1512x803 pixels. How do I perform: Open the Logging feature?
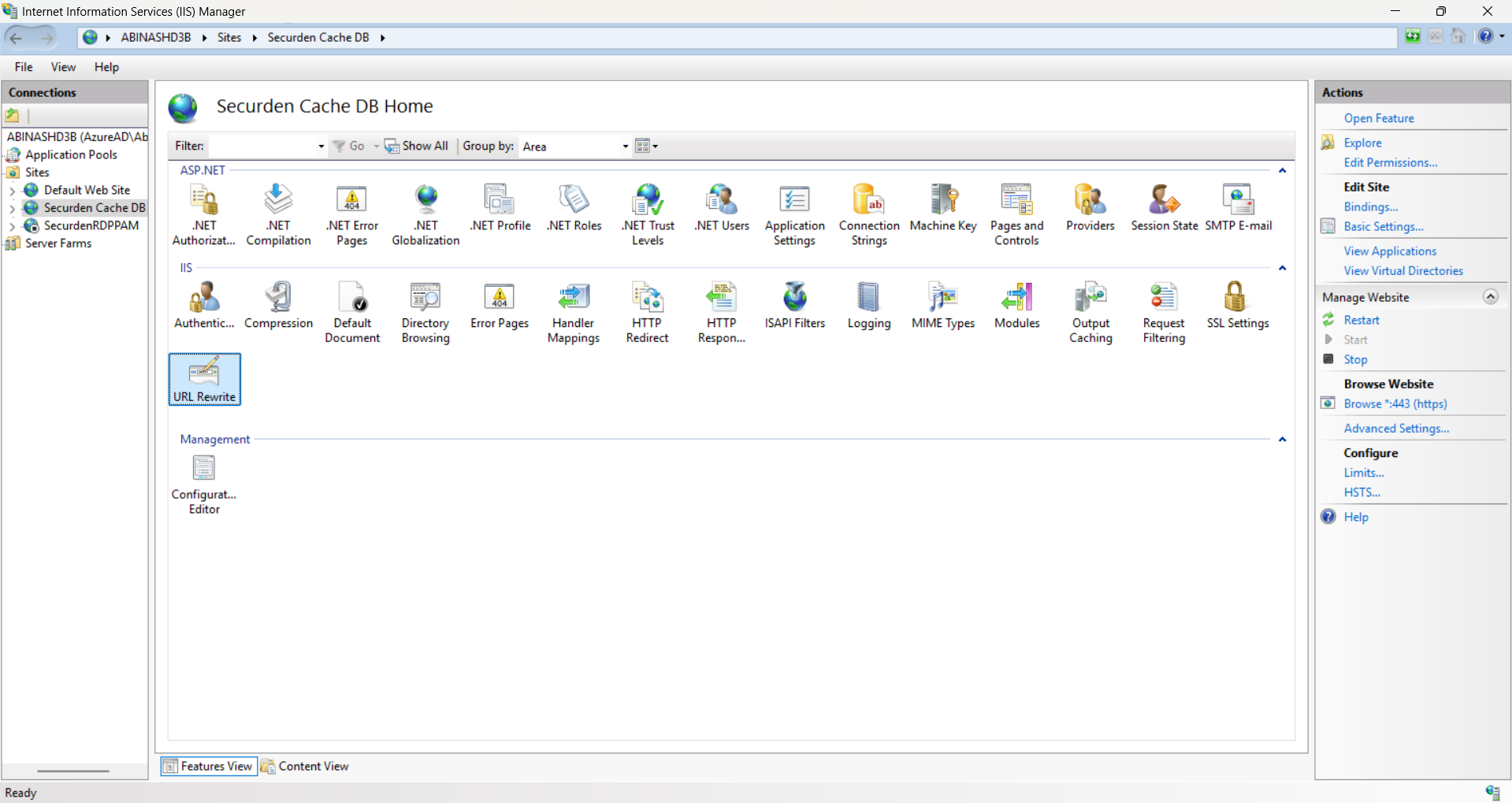869,306
